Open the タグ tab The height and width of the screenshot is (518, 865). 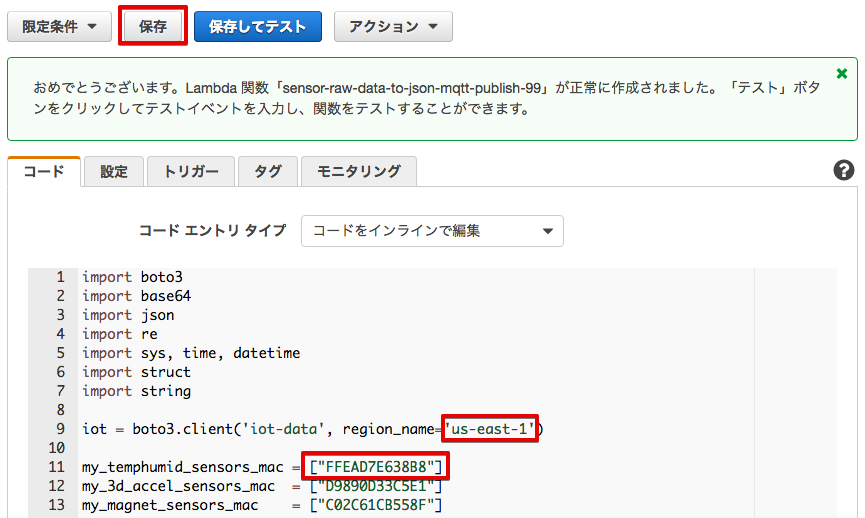pos(268,172)
